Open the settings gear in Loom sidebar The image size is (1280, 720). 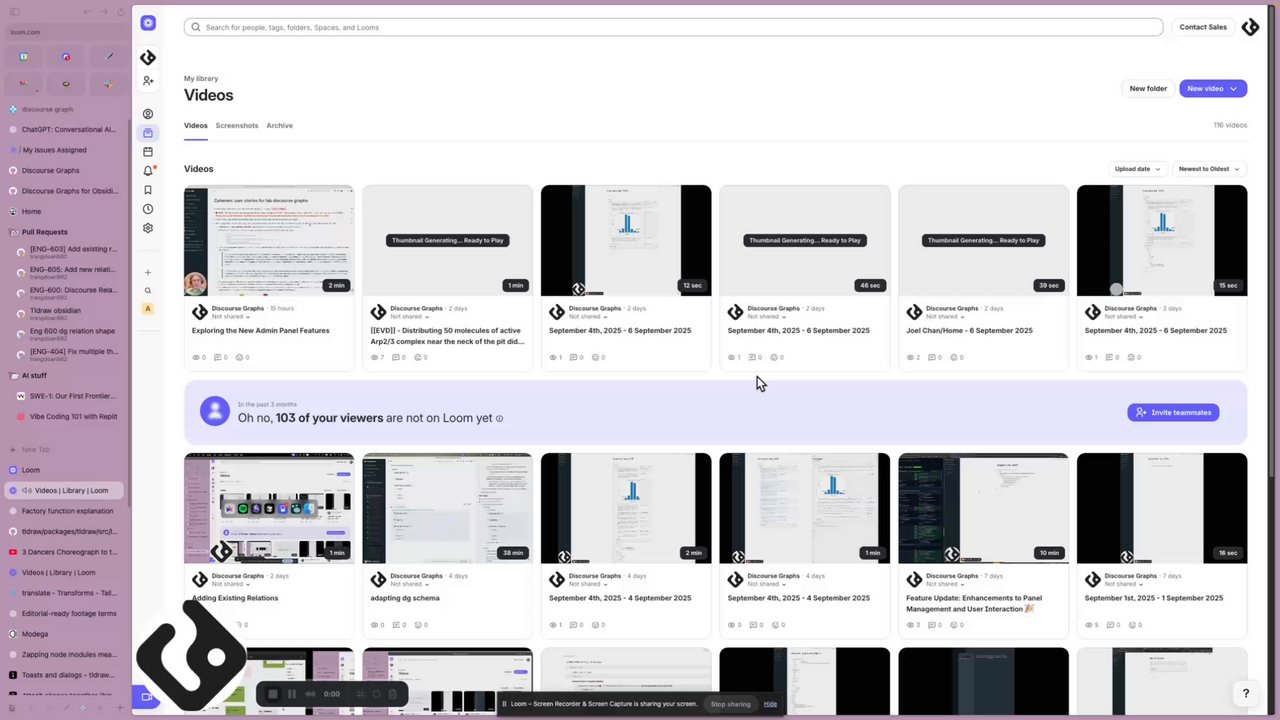(x=148, y=228)
